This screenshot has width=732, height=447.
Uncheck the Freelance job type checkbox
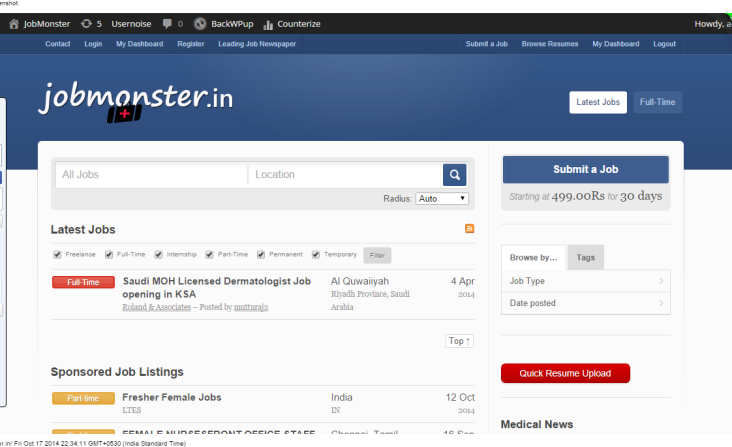(57, 255)
